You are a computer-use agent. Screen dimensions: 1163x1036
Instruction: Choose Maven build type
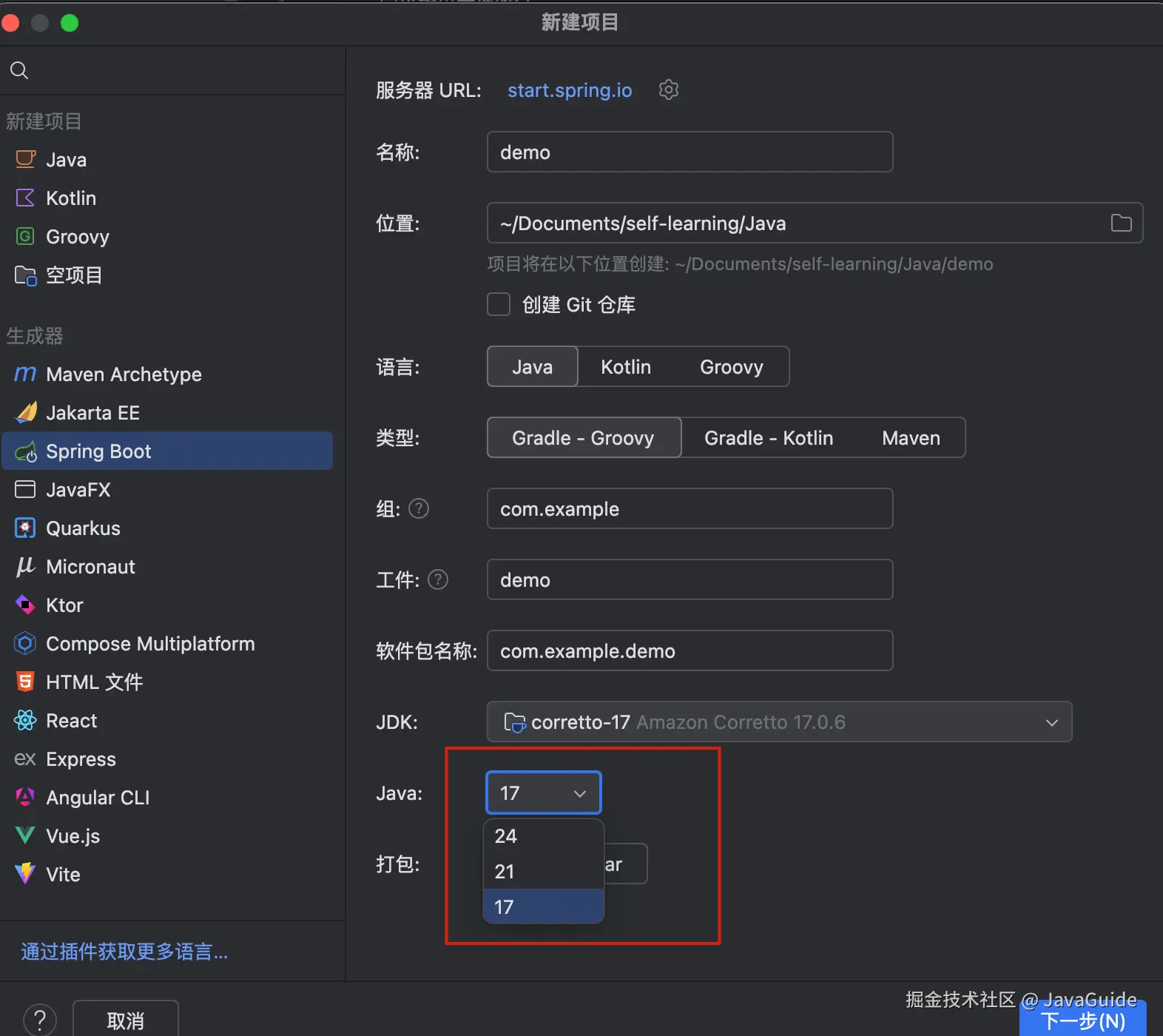coord(911,437)
